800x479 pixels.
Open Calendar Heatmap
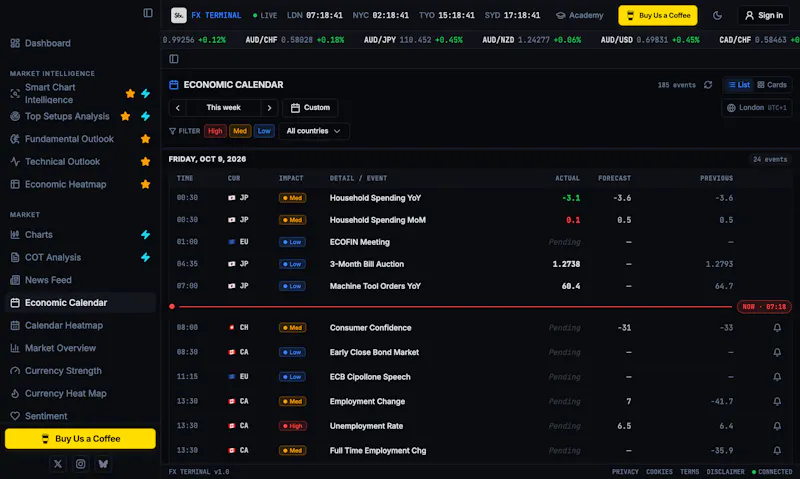click(x=64, y=325)
